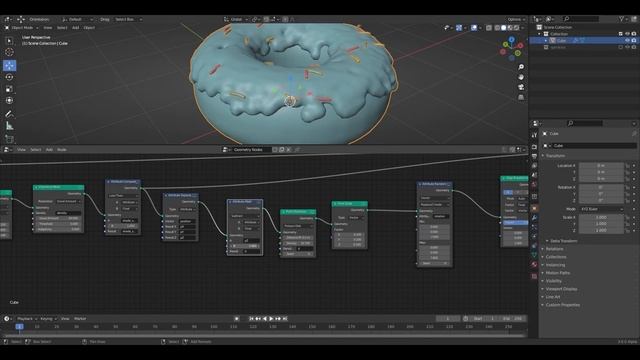Toggle Collection visibility eye in outliner
The width and height of the screenshot is (640, 360).
(627, 34)
